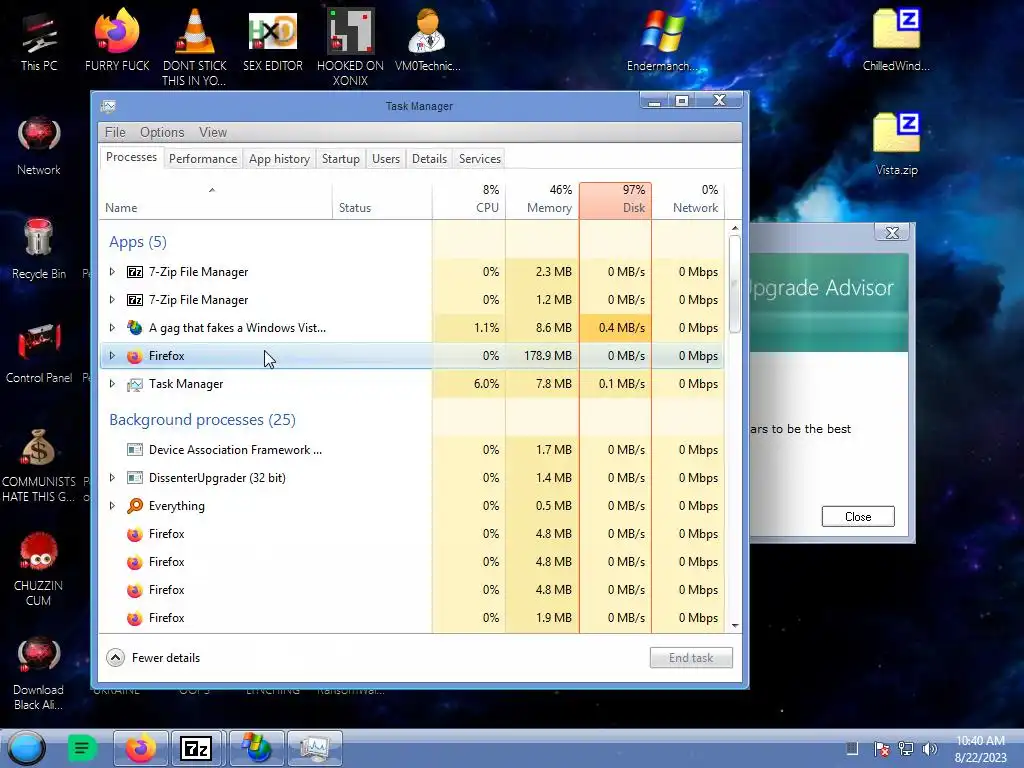Expand the Task Manager app row

(x=112, y=384)
